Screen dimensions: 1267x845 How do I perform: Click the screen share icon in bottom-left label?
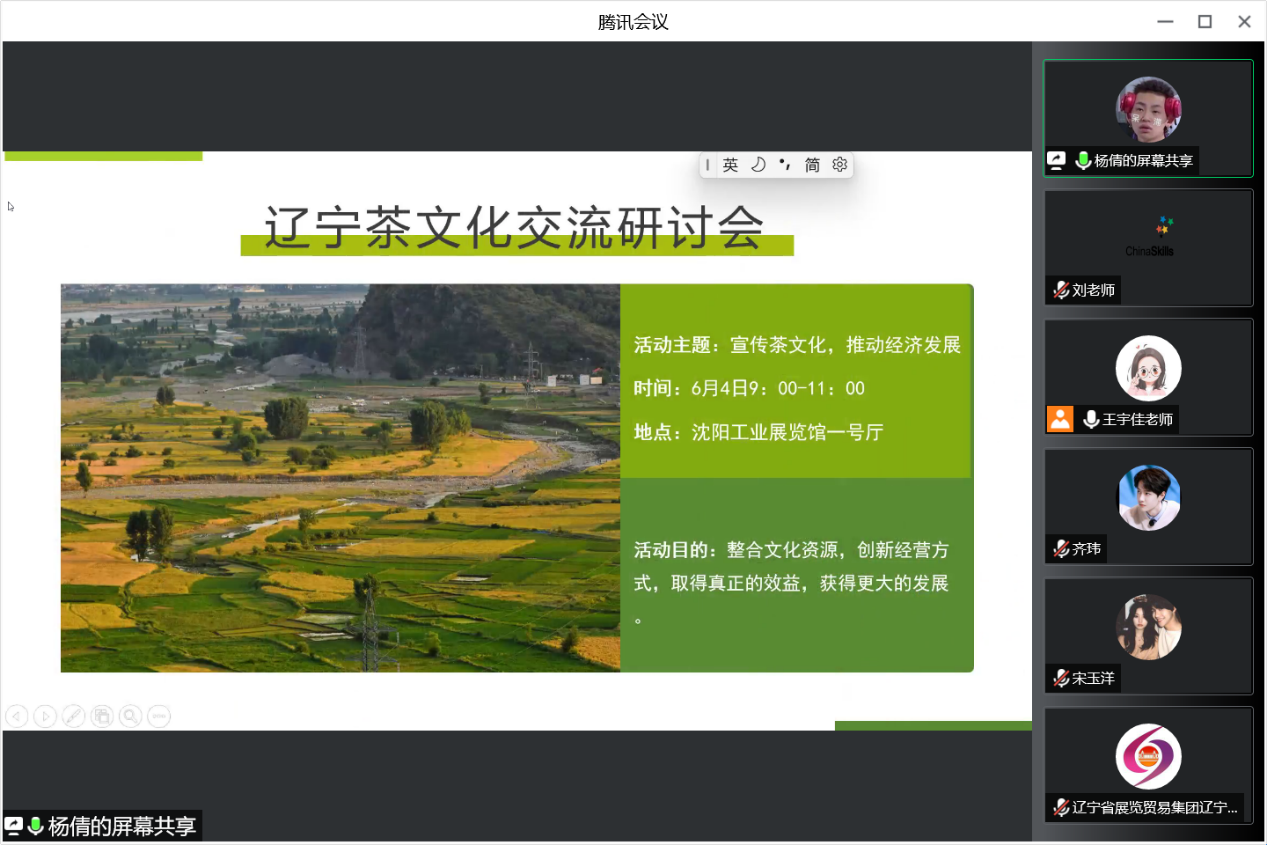pos(14,826)
